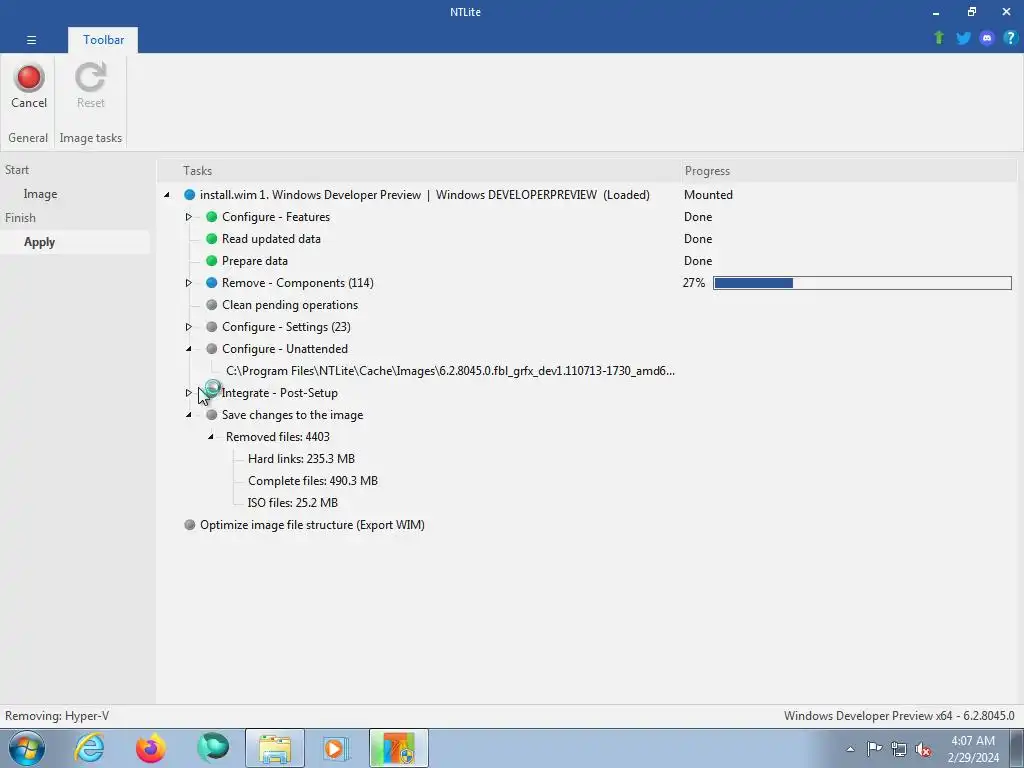This screenshot has width=1024, height=768.
Task: Click the green update arrow icon
Action: coord(939,38)
